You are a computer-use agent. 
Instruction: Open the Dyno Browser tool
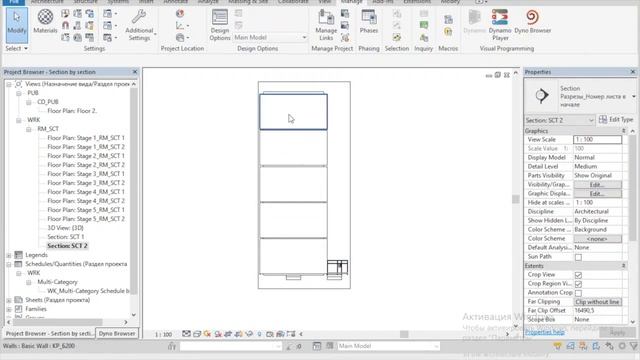[x=532, y=22]
